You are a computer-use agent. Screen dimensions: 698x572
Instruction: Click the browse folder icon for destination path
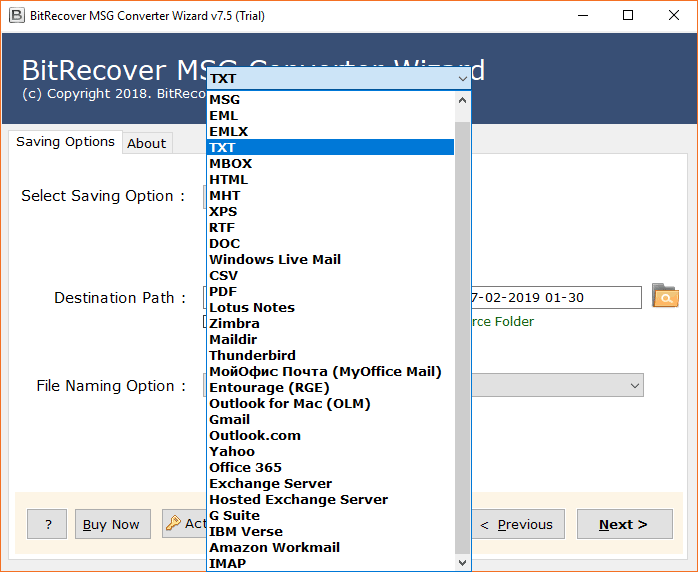click(665, 296)
